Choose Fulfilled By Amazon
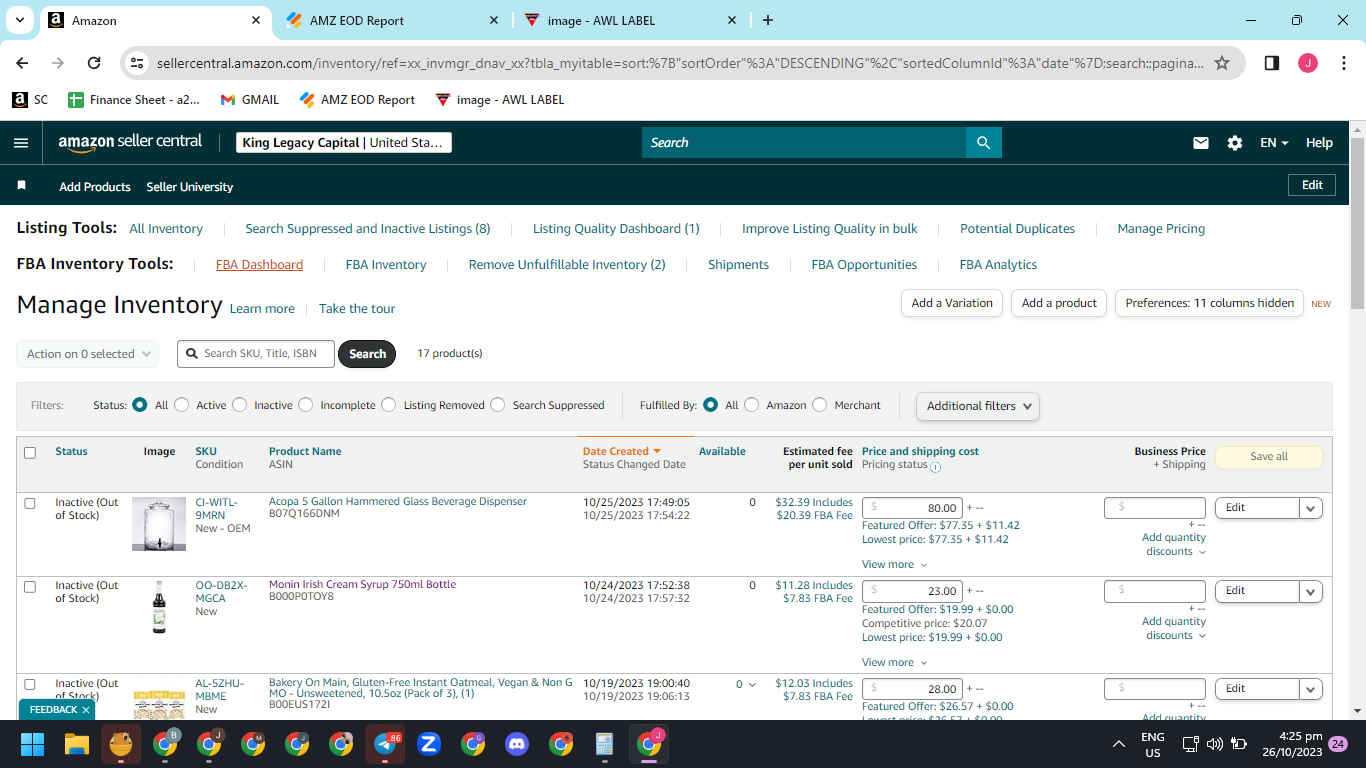The width and height of the screenshot is (1366, 768). coord(752,405)
